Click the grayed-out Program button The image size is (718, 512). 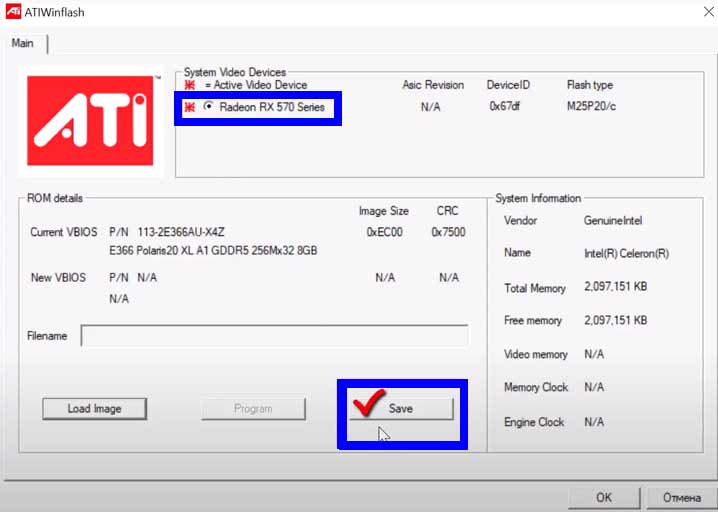[x=253, y=409]
